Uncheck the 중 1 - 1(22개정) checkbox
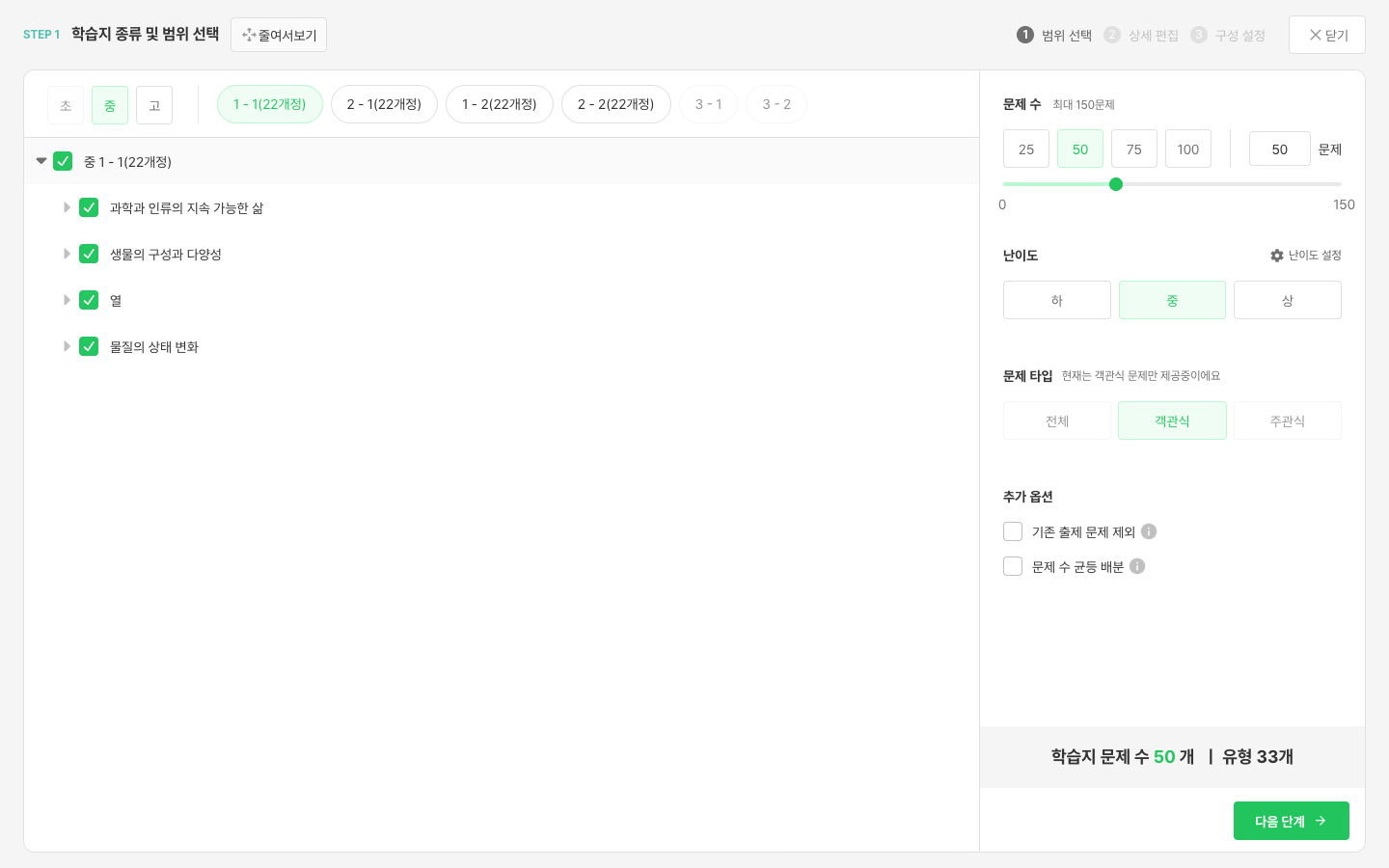This screenshot has height=868, width=1389. click(x=63, y=161)
